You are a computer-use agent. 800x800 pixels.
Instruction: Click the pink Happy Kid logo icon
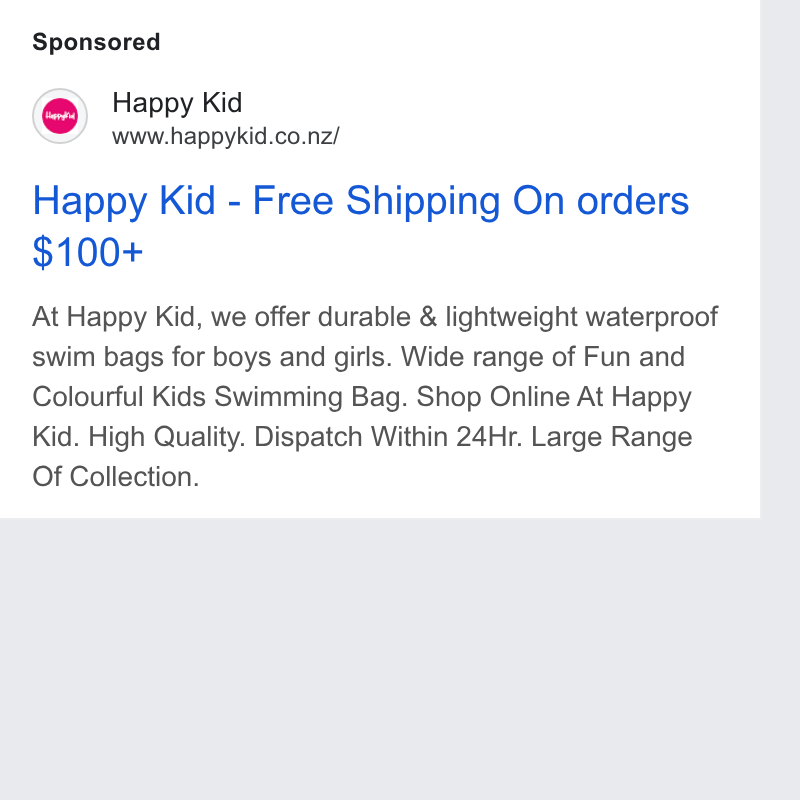coord(60,116)
